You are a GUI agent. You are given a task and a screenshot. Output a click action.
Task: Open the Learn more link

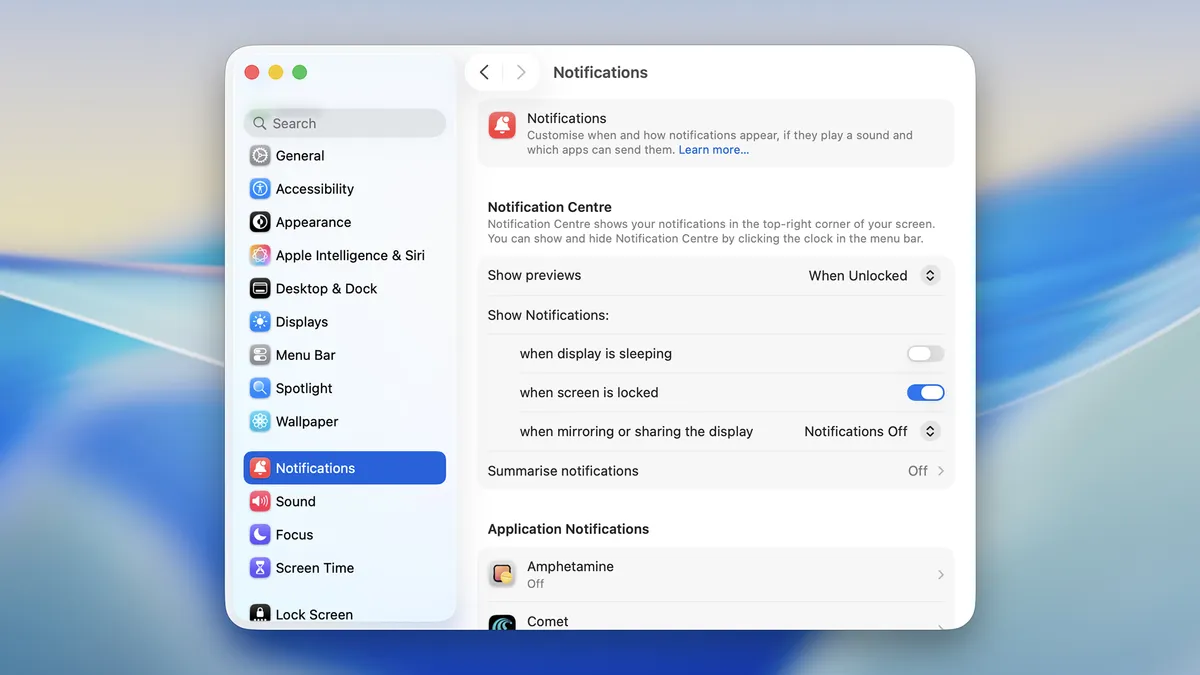(714, 150)
